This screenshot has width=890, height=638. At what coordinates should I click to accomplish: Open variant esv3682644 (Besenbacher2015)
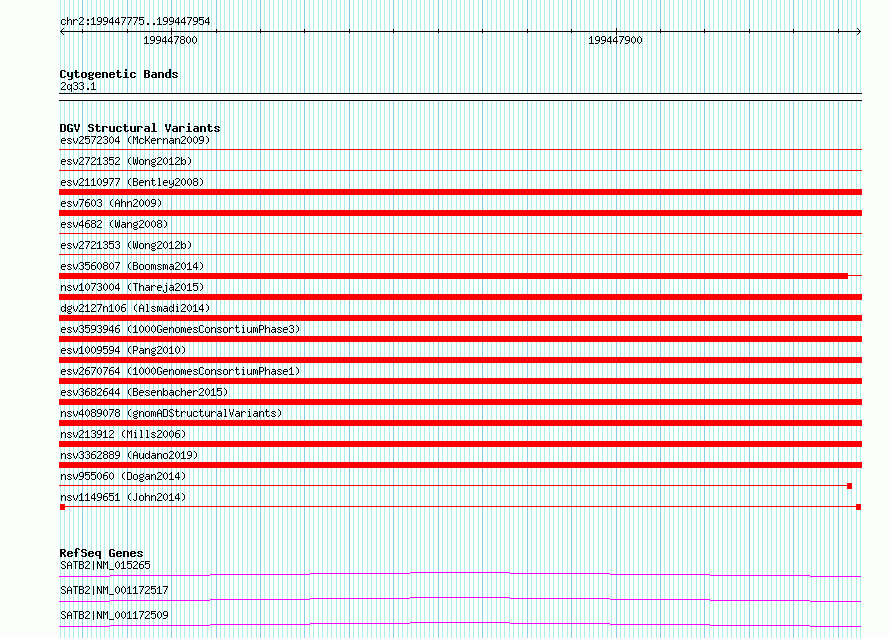point(144,392)
